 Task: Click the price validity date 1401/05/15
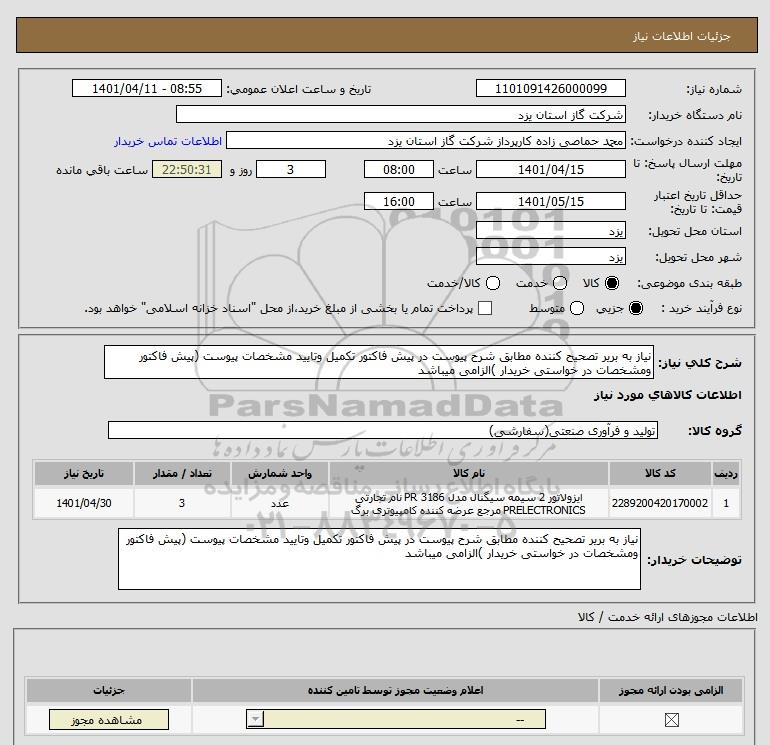tap(550, 201)
